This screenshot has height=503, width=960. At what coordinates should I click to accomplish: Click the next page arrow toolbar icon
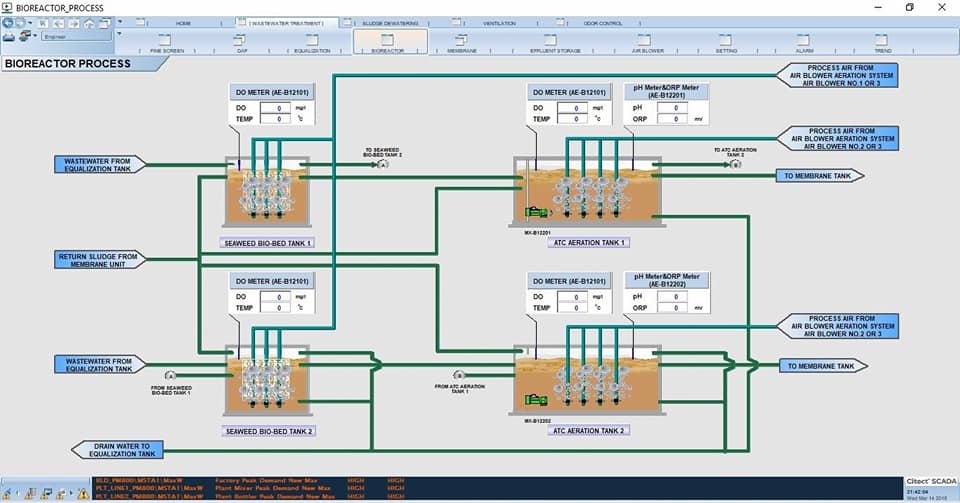74,23
